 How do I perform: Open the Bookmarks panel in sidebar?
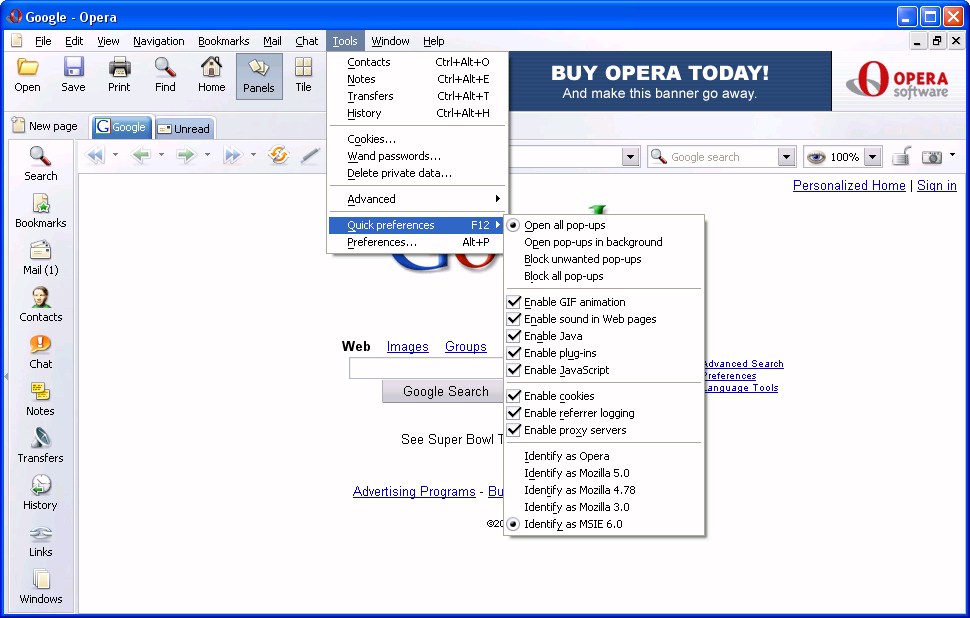tap(40, 211)
